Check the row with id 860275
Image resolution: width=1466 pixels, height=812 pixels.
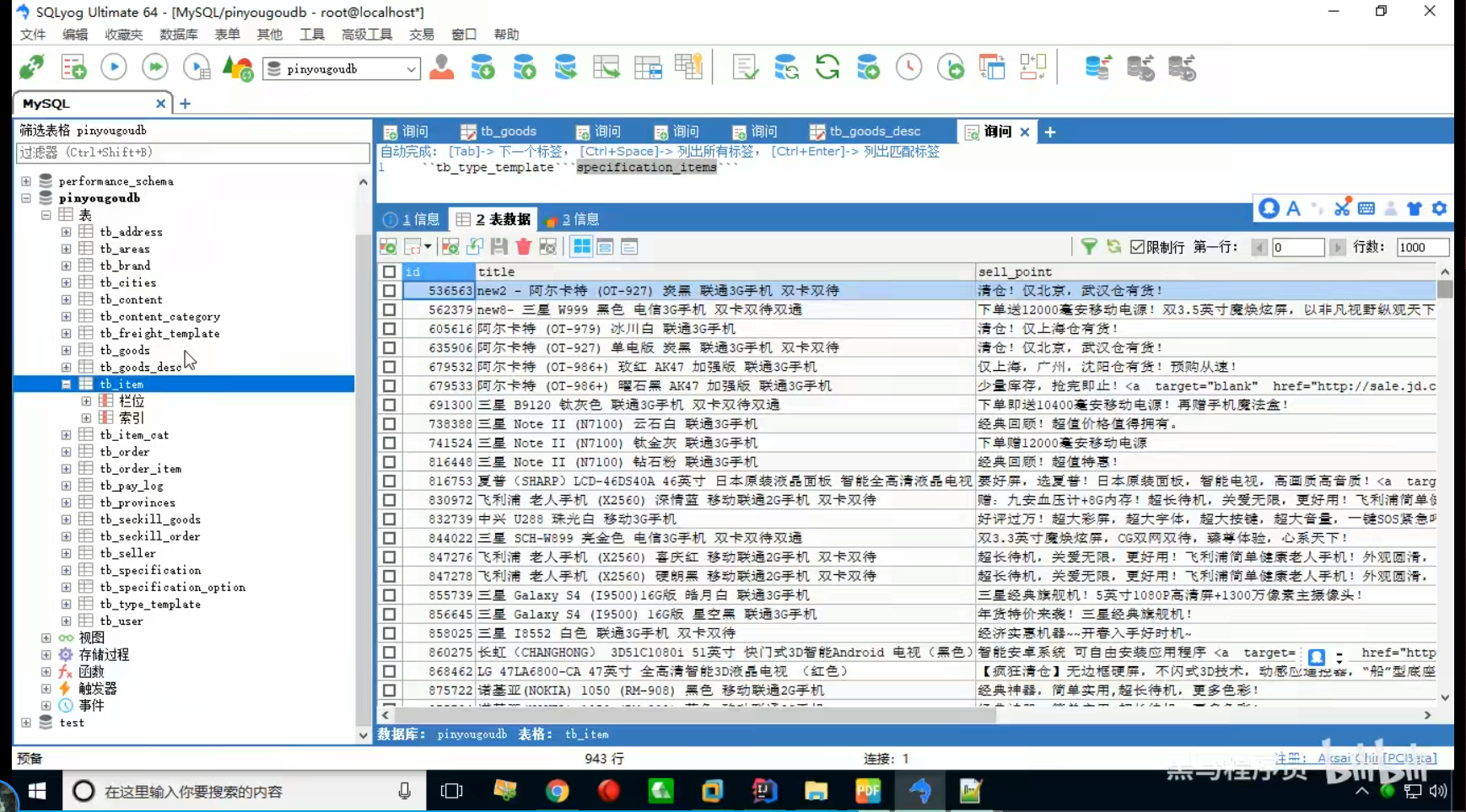(389, 652)
